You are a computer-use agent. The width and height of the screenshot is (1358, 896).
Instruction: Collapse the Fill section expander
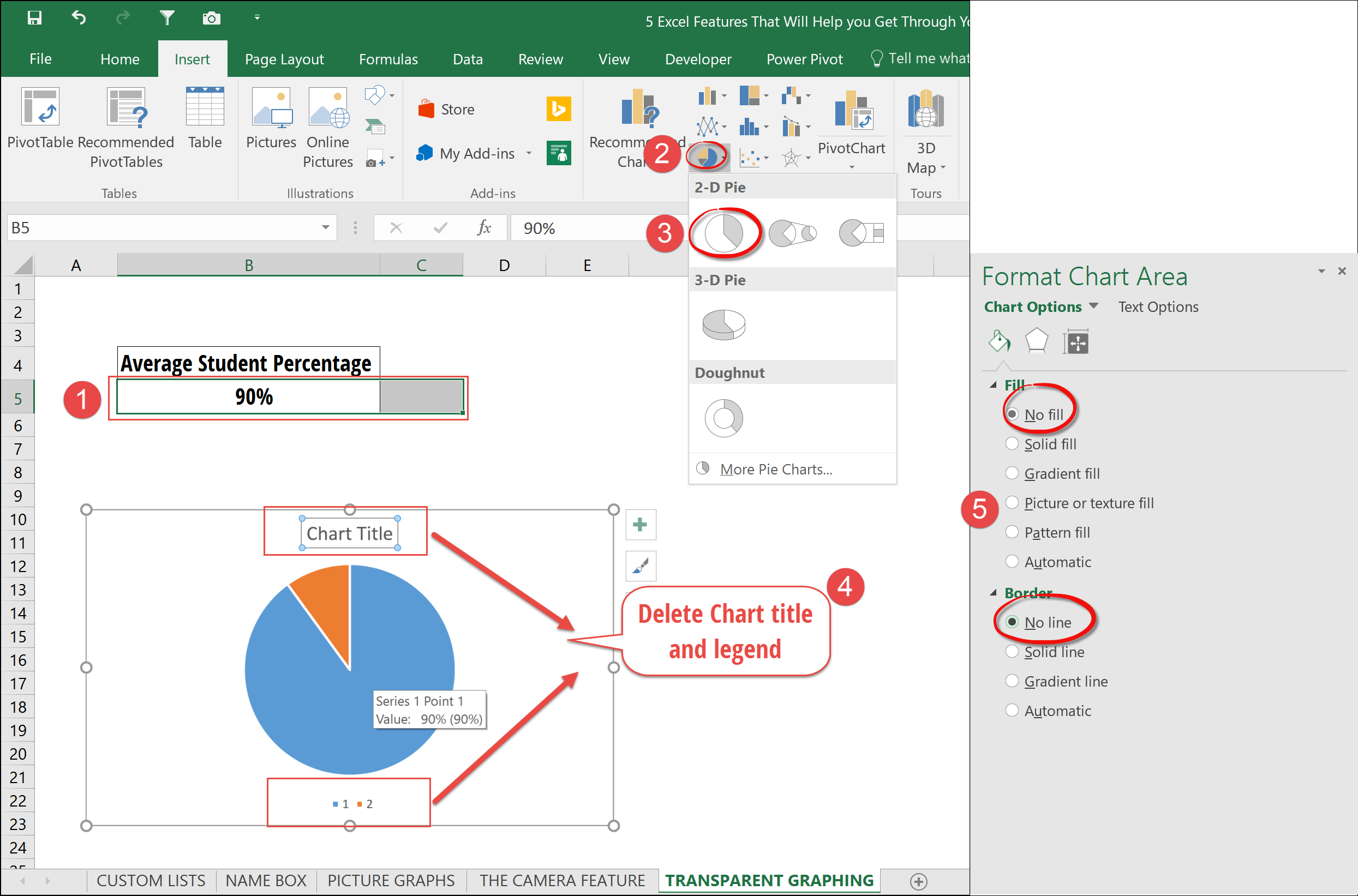pos(994,385)
